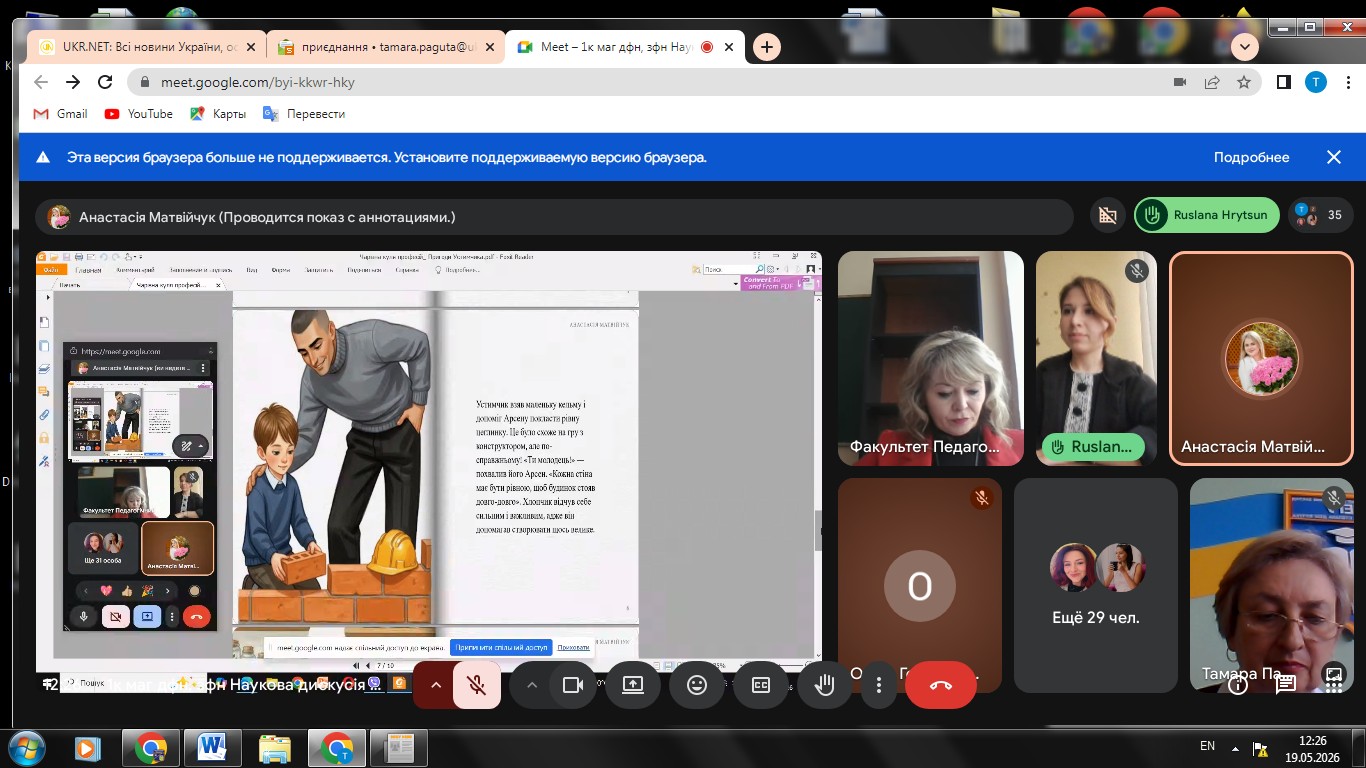Open a new browser tab
Image resolution: width=1366 pixels, height=768 pixels.
coord(767,47)
